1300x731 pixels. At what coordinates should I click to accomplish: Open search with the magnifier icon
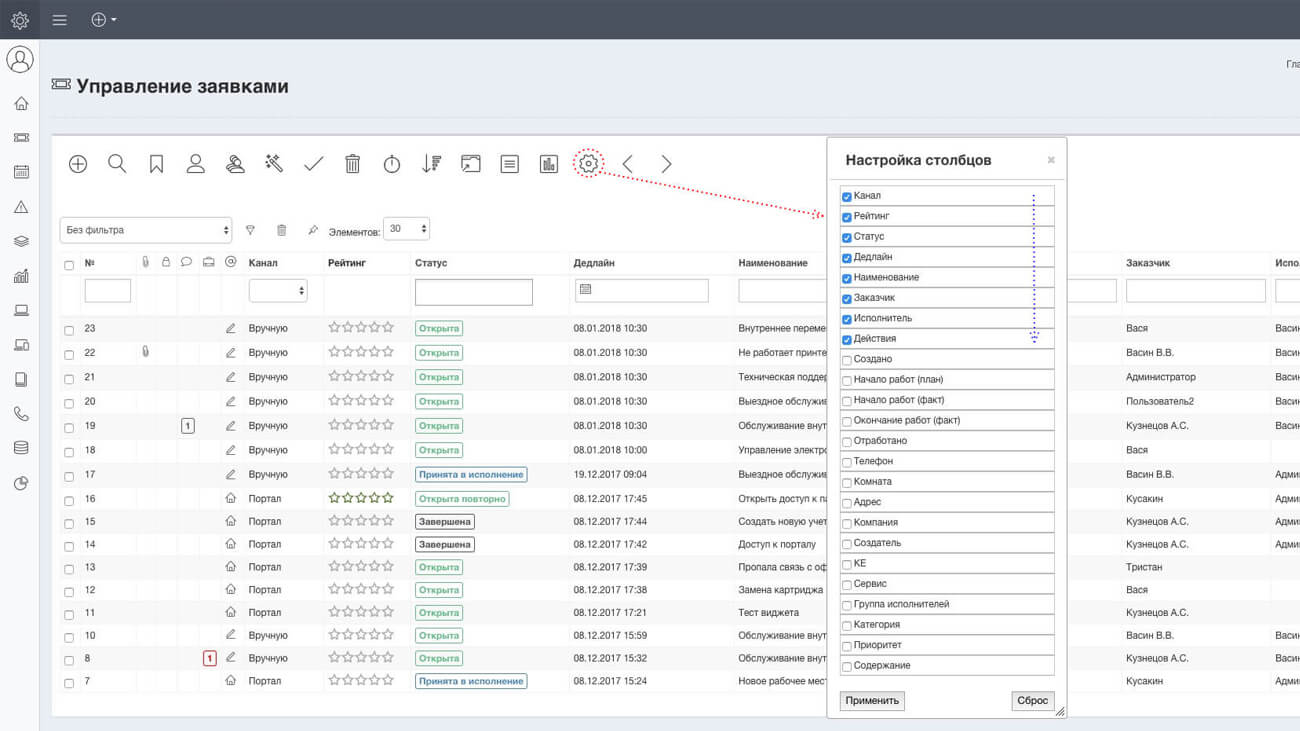[117, 164]
